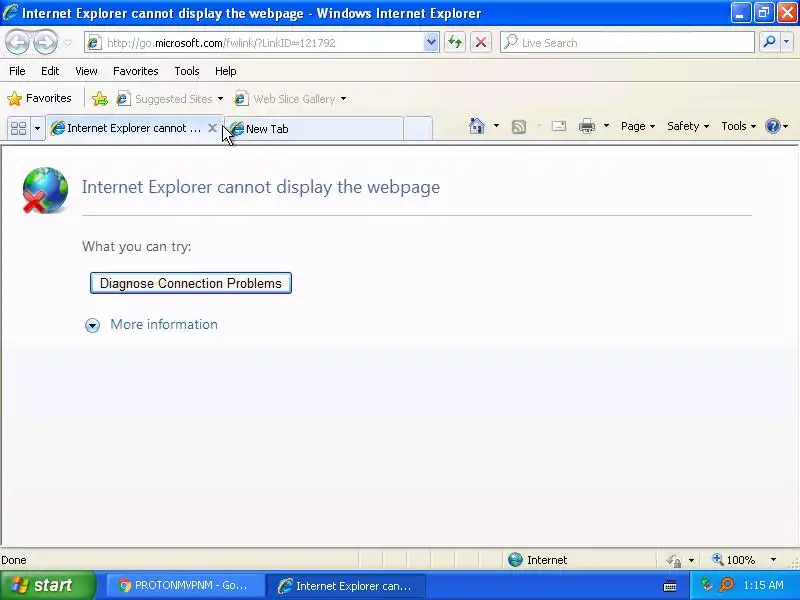Open the File menu
The image size is (800, 600).
pos(17,71)
